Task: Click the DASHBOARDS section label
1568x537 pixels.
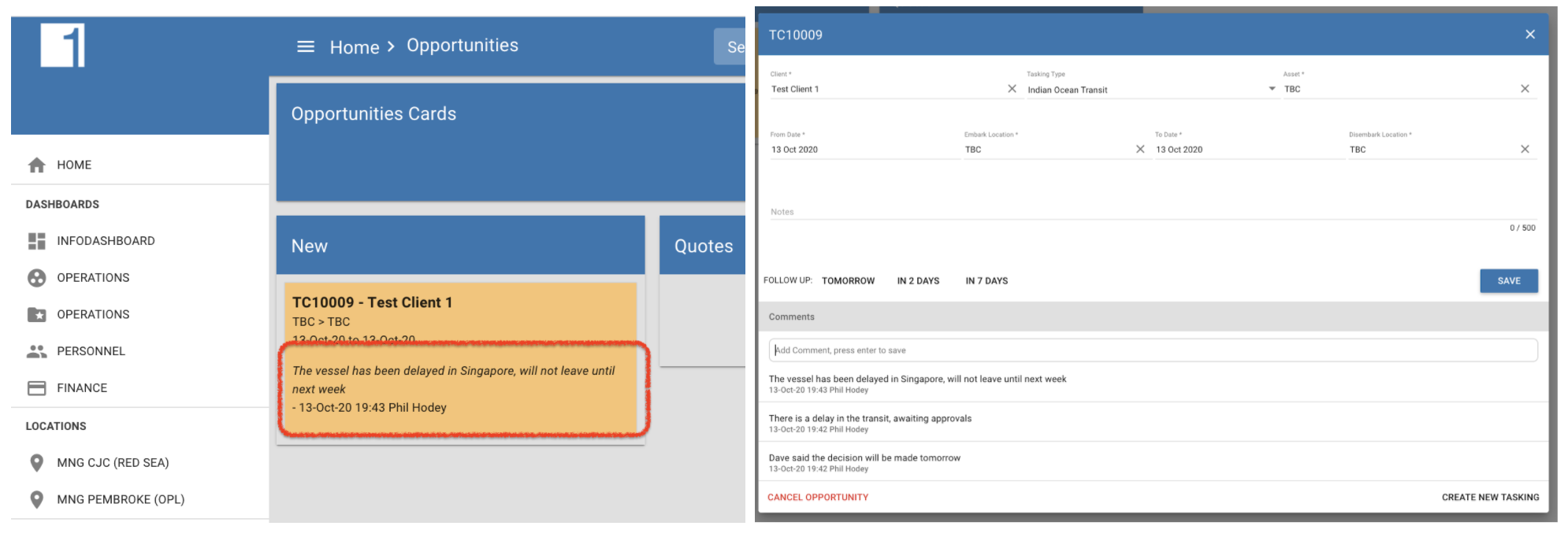Action: [62, 205]
